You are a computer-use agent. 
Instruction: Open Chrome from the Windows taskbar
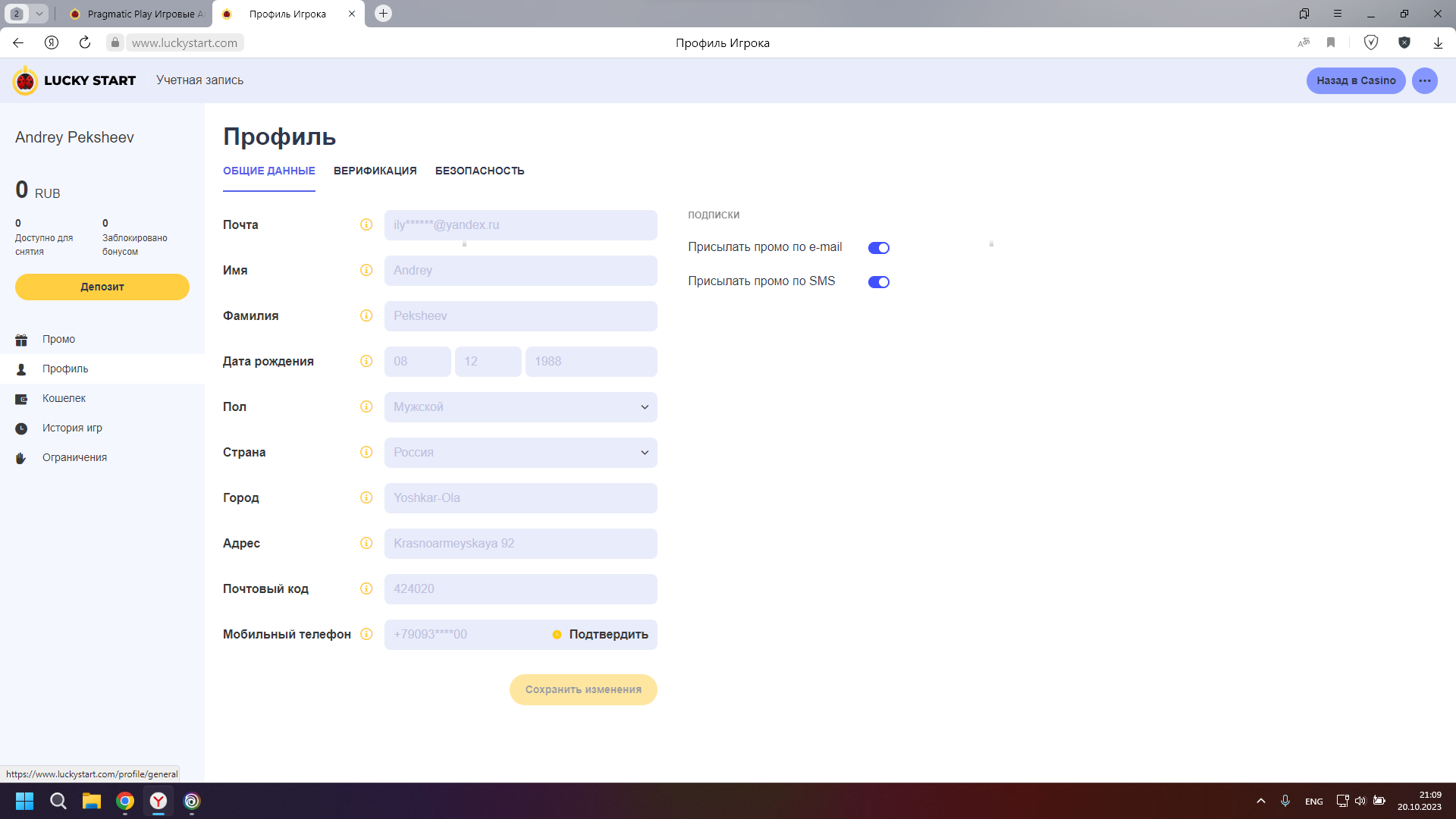[x=125, y=801]
